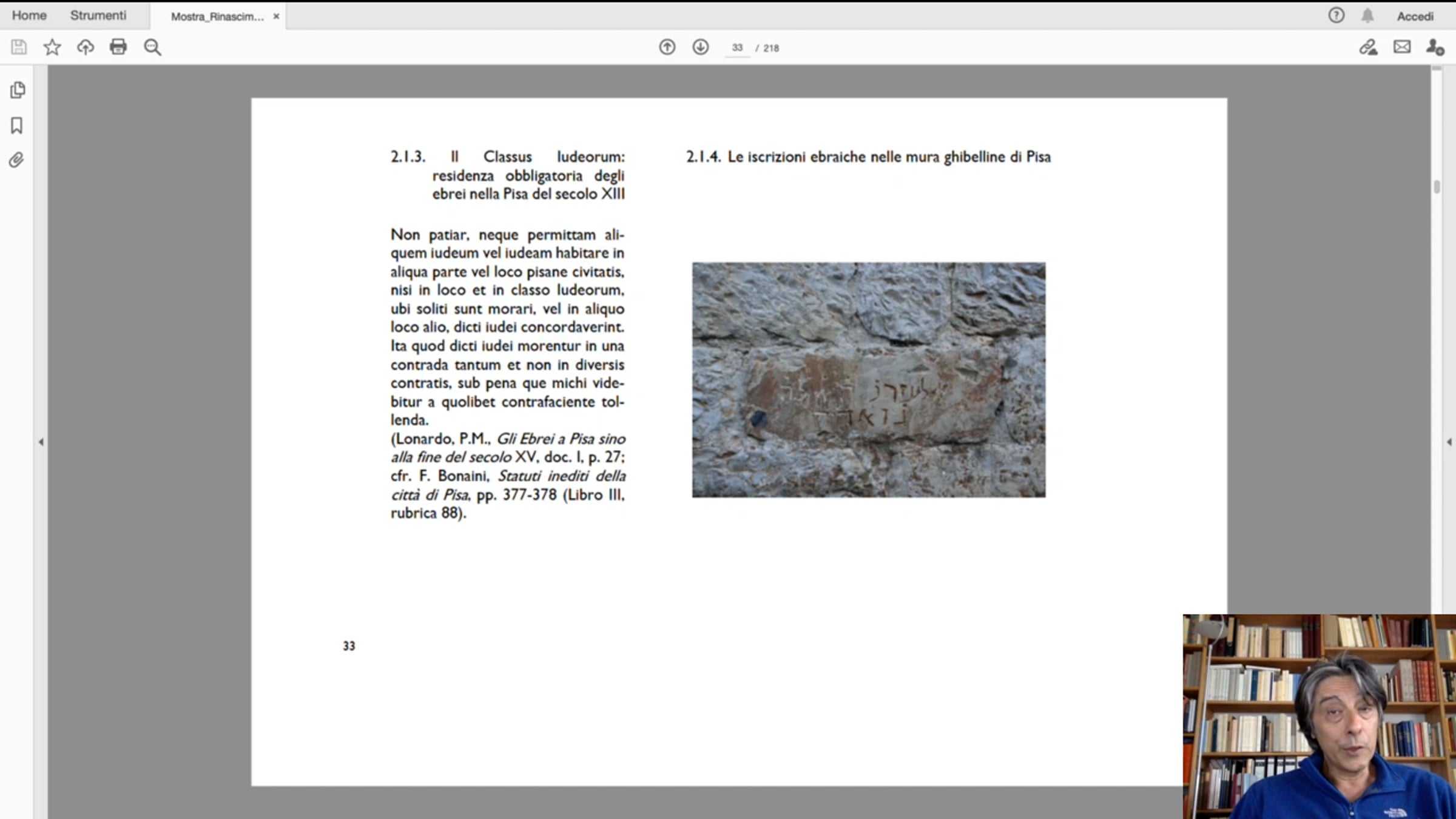
Task: Share the file with others icon
Action: click(x=1435, y=47)
